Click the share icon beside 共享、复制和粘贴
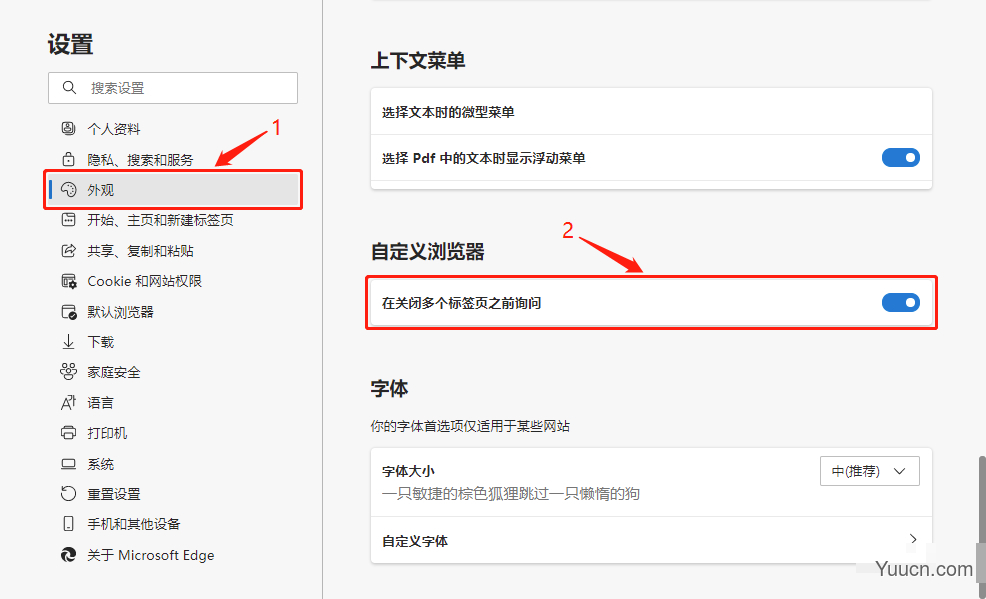986x599 pixels. [68, 250]
